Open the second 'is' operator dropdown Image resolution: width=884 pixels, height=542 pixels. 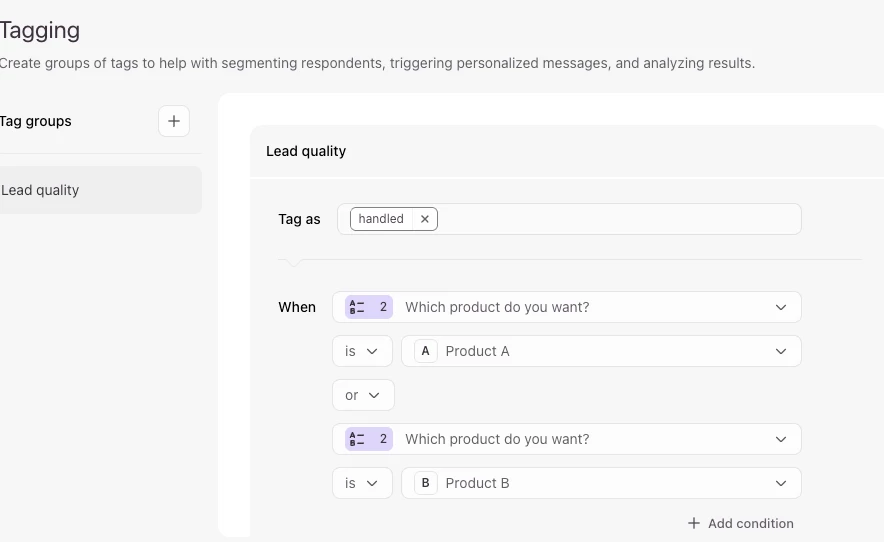(x=362, y=483)
